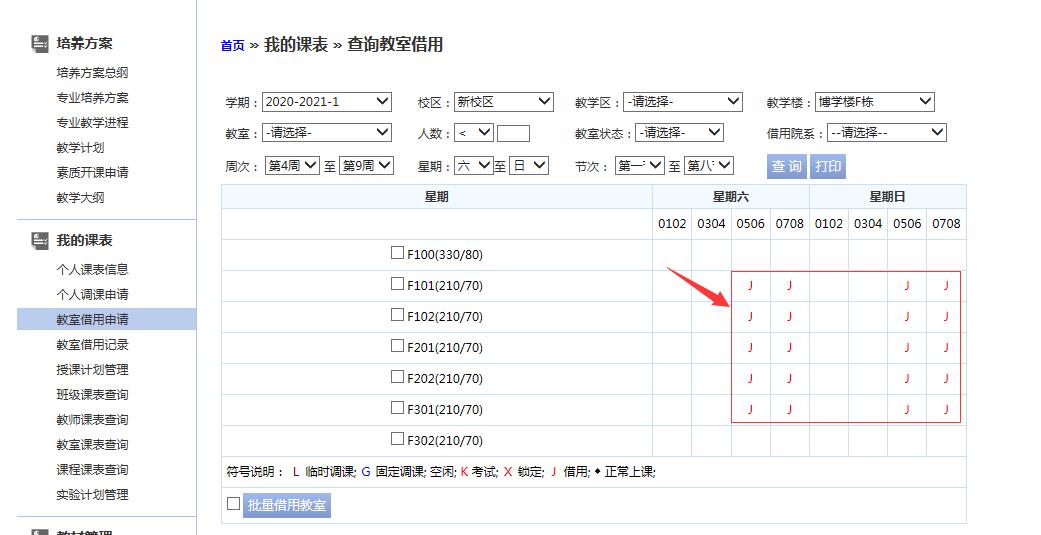The image size is (1041, 535).
Task: Click the F102 Saturday 0506 borrowed cell
Action: coord(750,317)
